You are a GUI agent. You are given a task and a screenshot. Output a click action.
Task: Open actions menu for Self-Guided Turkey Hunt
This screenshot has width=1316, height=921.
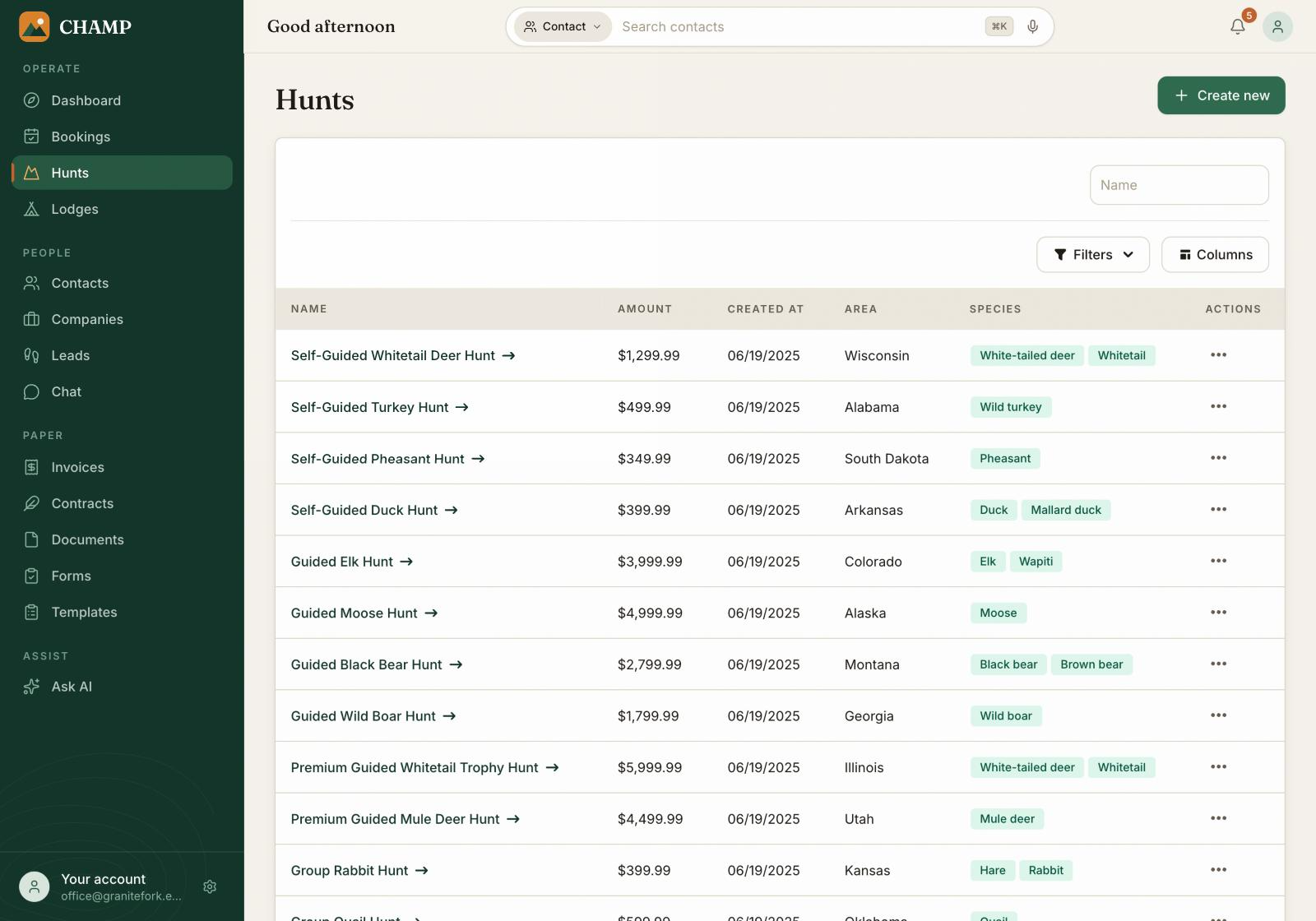(1218, 406)
